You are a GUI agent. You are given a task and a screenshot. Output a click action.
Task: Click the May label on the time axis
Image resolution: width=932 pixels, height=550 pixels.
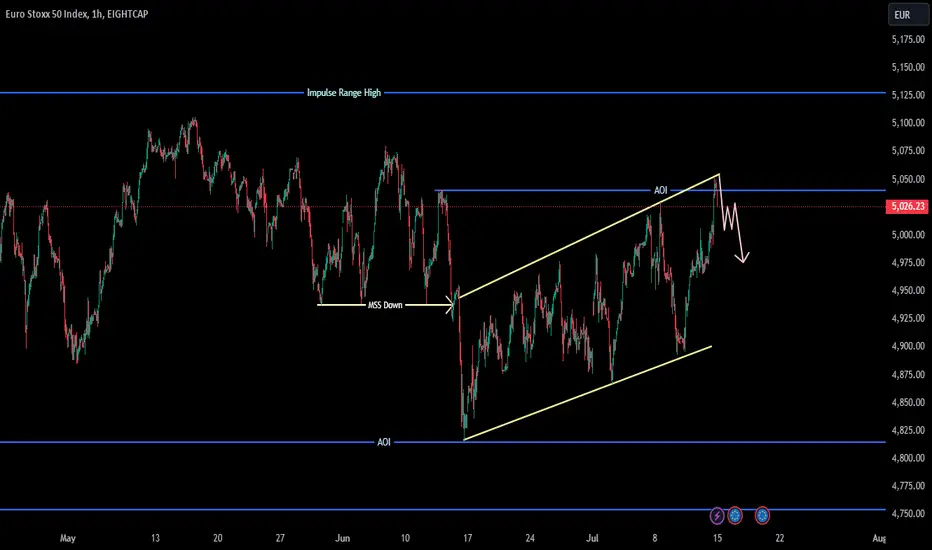coord(68,538)
